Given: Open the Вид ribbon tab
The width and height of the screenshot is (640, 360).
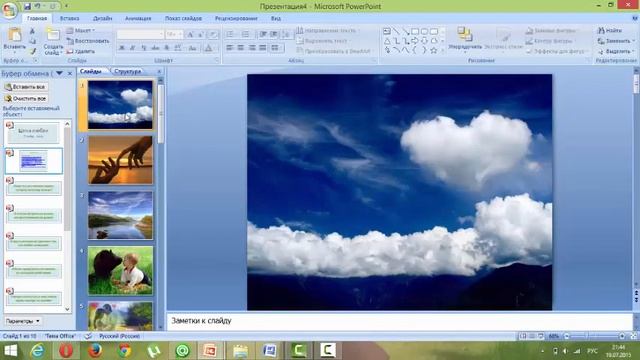Looking at the screenshot, I should point(276,18).
